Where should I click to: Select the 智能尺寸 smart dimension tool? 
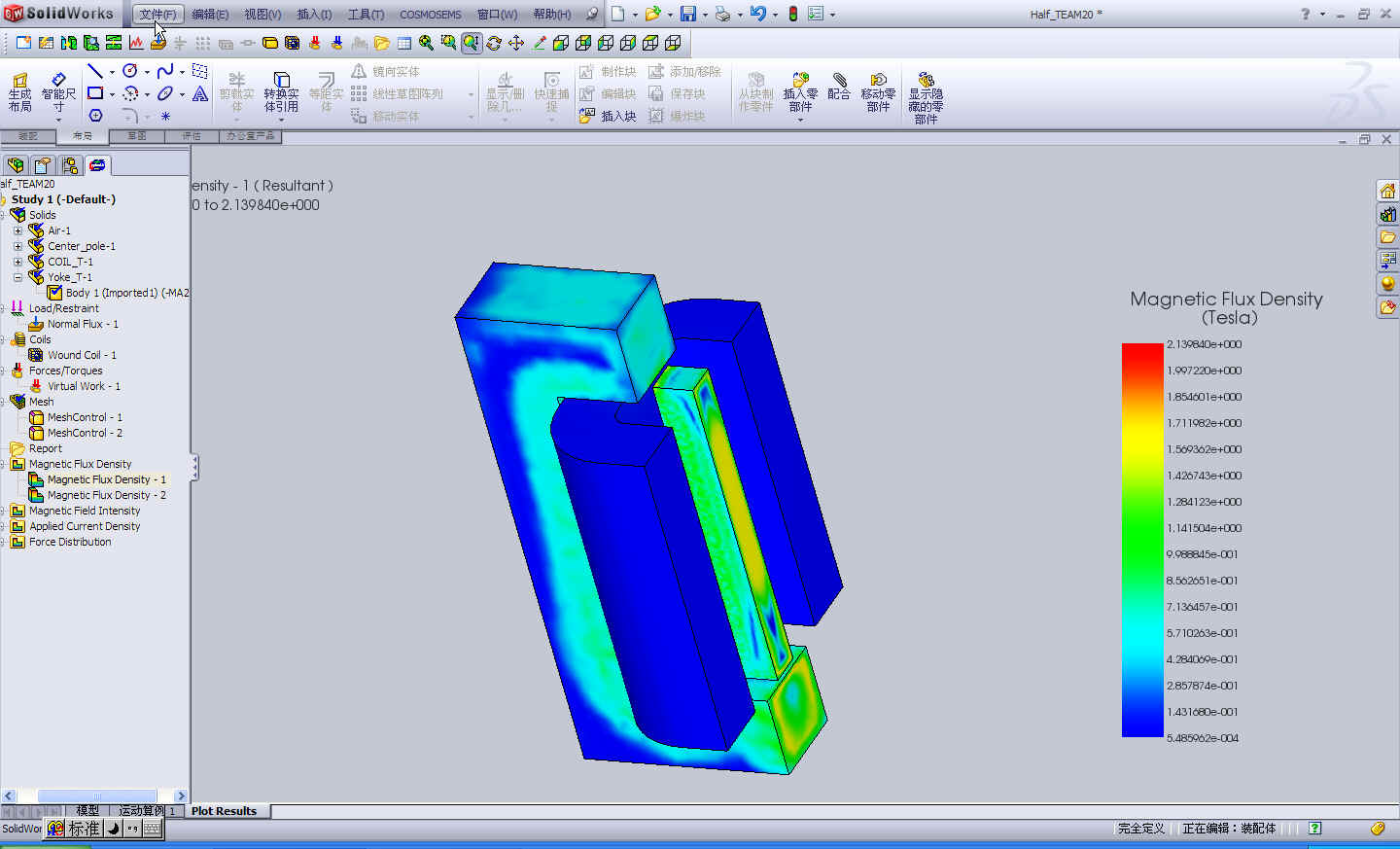[x=58, y=91]
